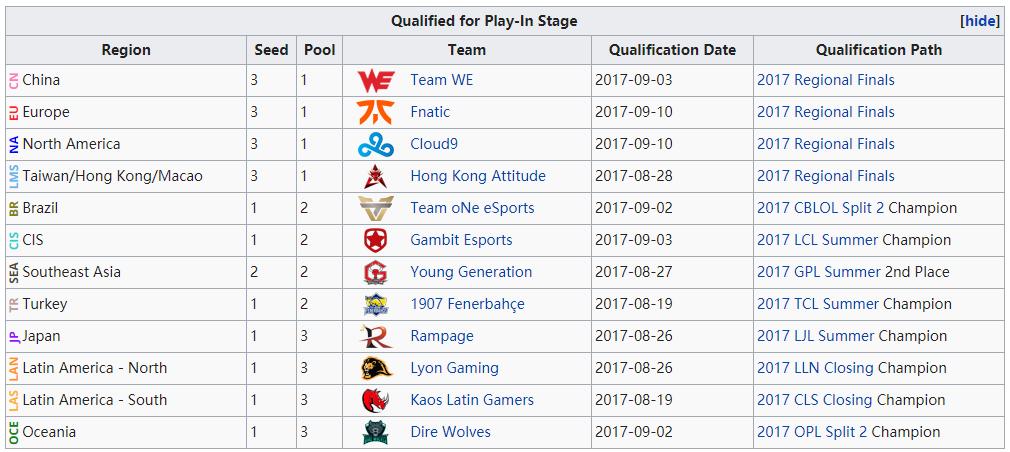Screen dimensions: 1010x452
Task: Click the Gambit Esports red logo
Action: [376, 241]
